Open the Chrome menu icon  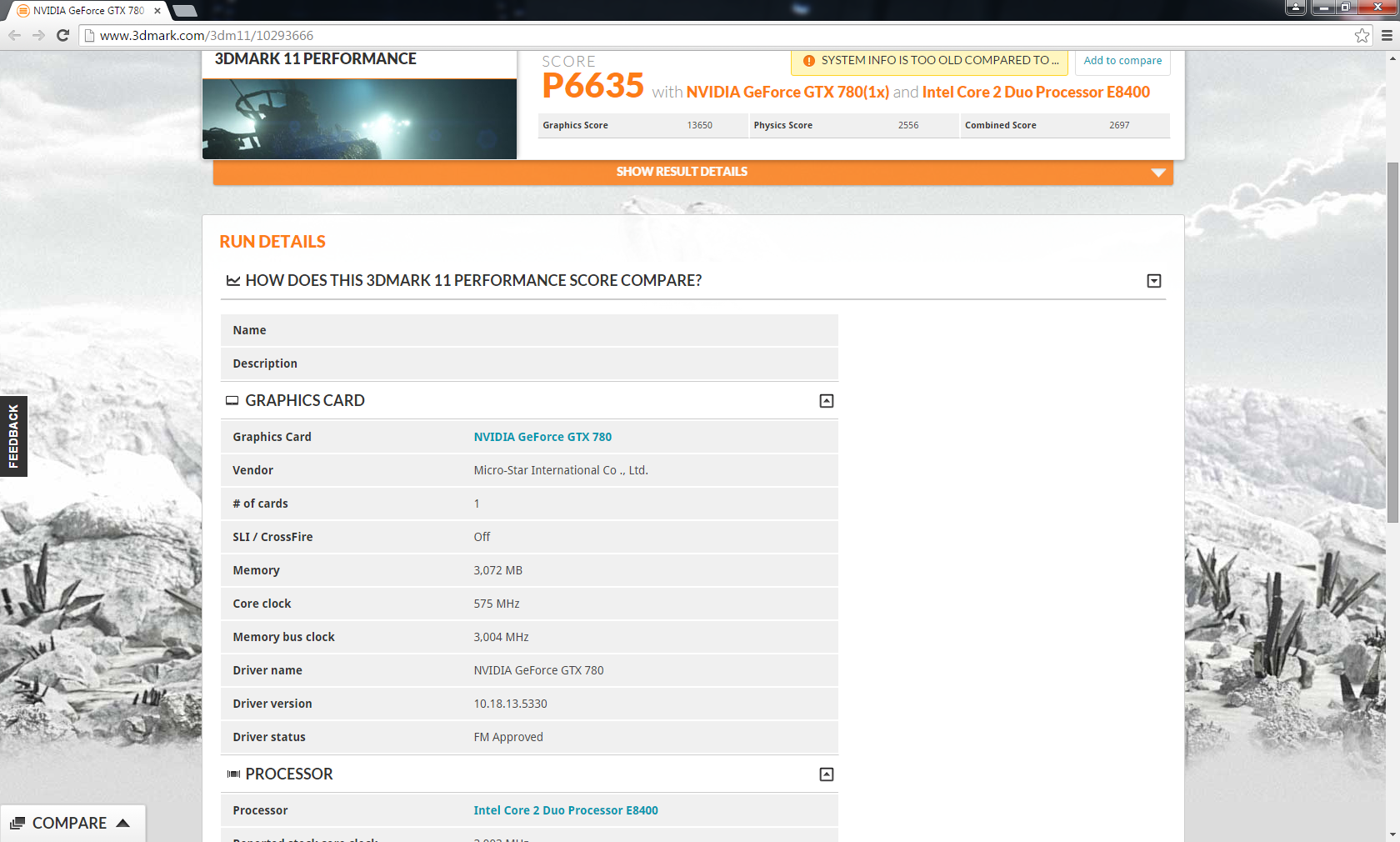(x=1387, y=35)
